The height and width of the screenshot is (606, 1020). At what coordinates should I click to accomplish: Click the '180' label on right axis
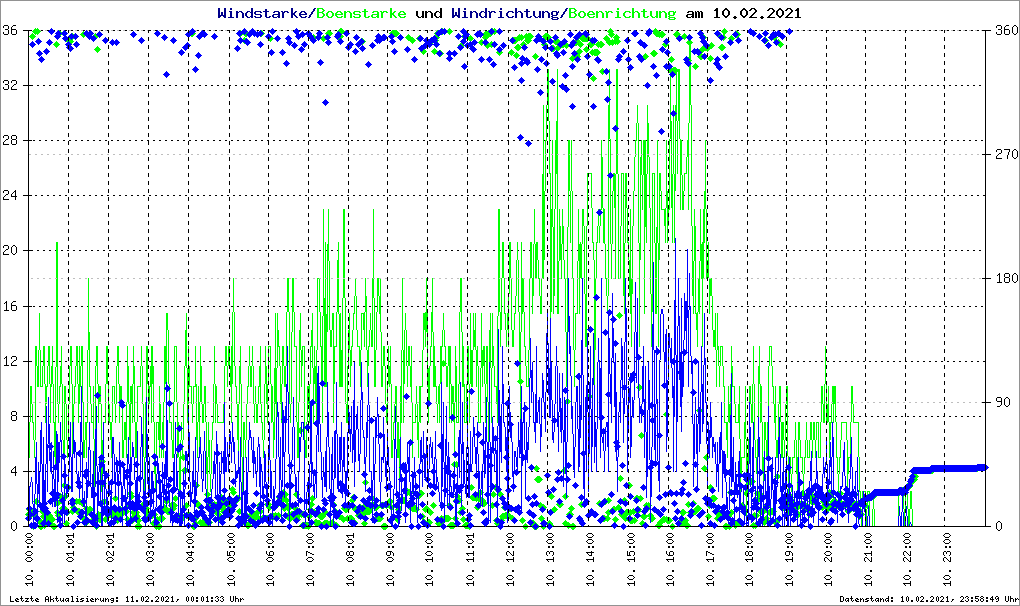(1005, 278)
